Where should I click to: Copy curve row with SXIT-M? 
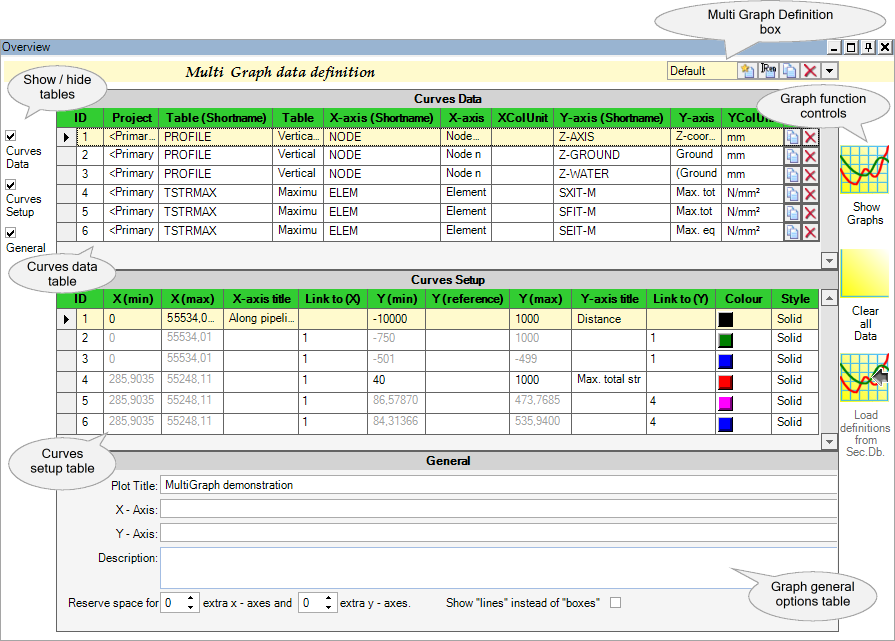tap(792, 193)
